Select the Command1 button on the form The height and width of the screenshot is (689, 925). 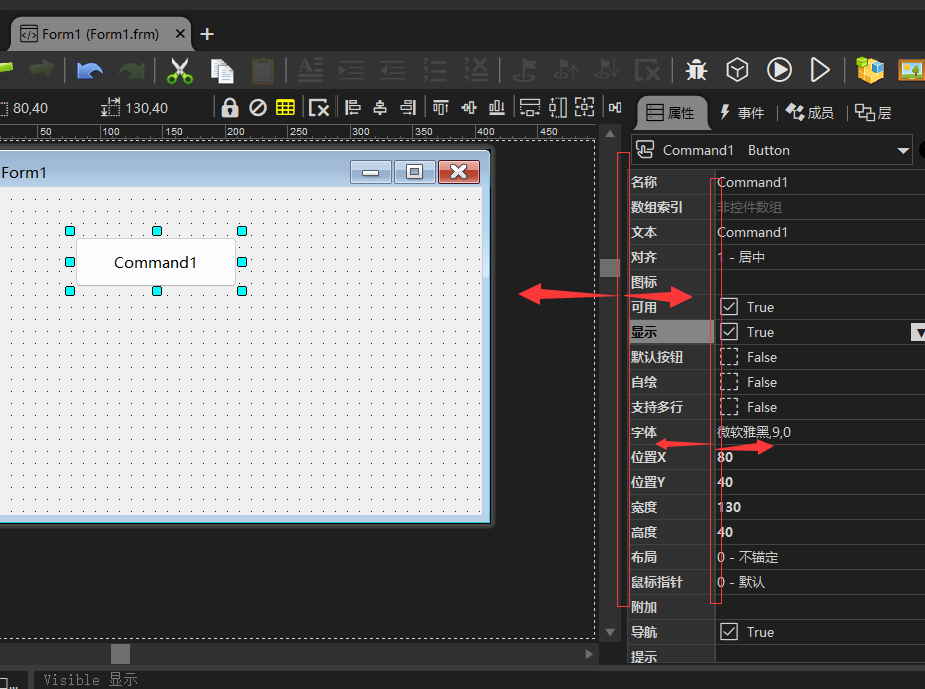(156, 262)
